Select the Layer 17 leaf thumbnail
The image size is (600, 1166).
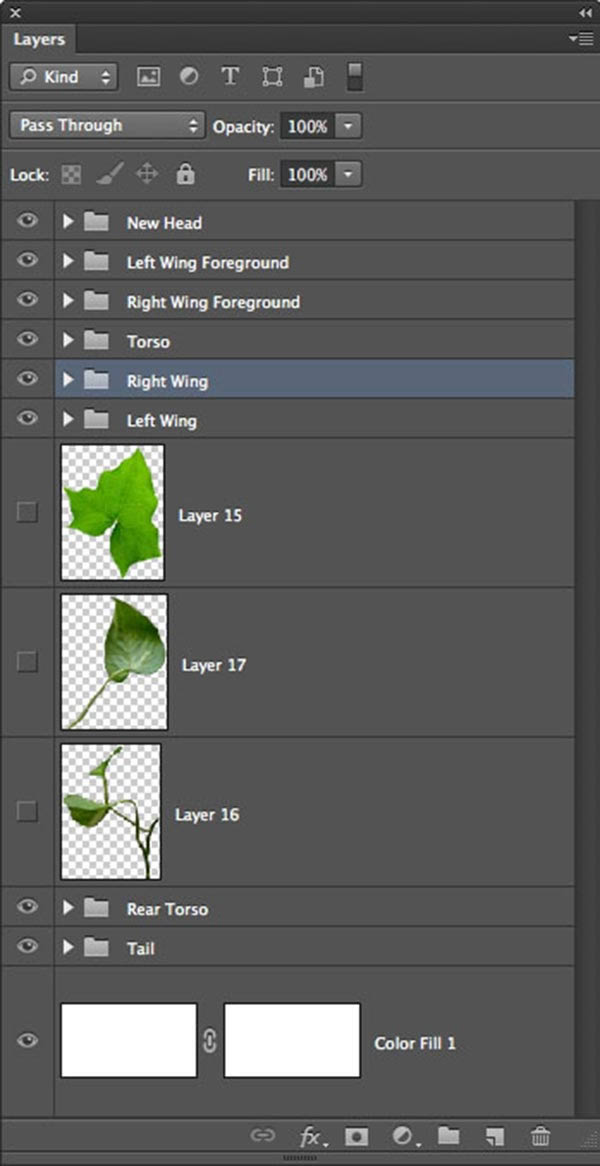(x=114, y=662)
